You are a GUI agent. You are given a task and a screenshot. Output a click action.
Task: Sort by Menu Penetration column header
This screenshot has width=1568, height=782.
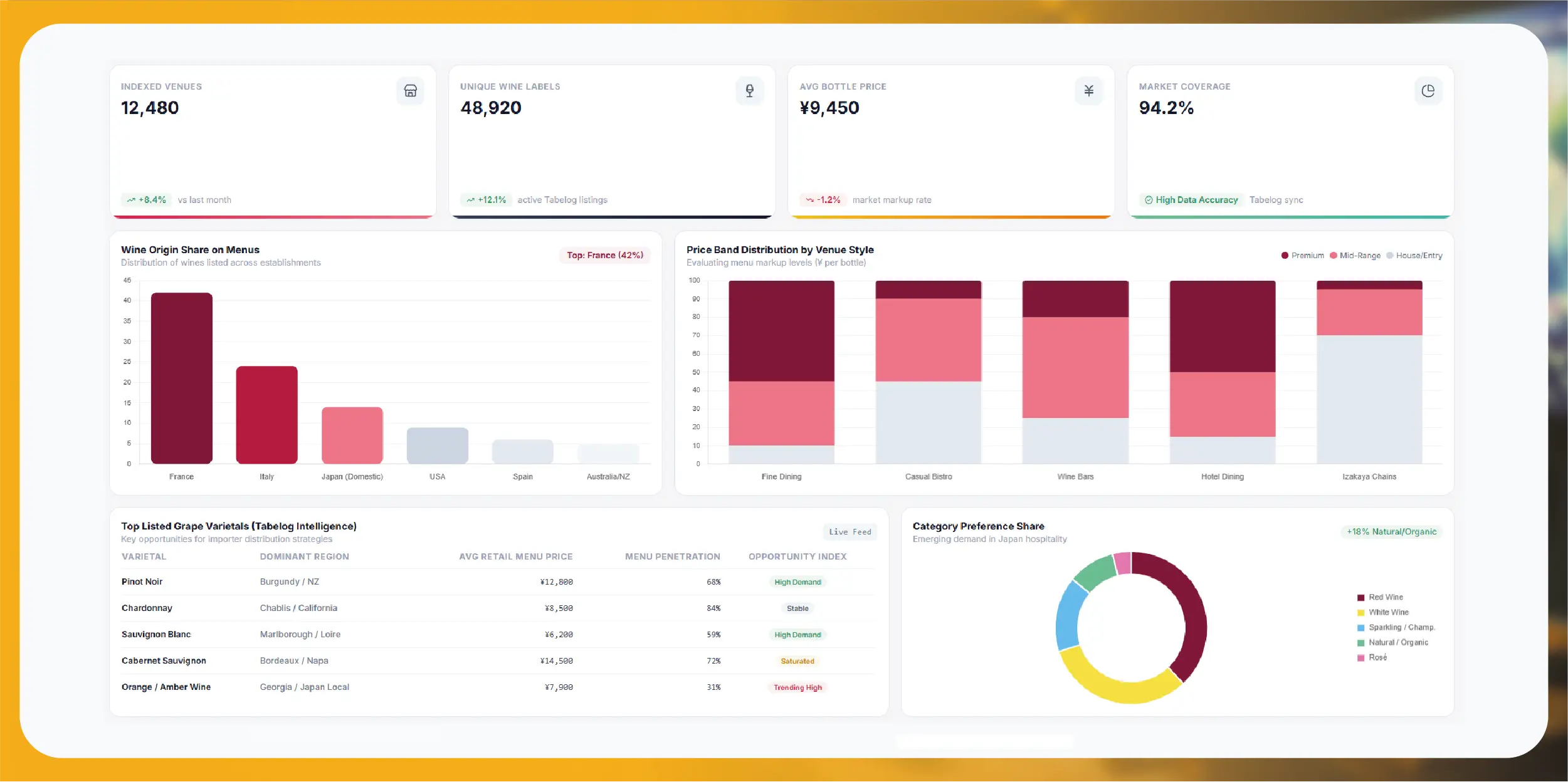pyautogui.click(x=672, y=557)
